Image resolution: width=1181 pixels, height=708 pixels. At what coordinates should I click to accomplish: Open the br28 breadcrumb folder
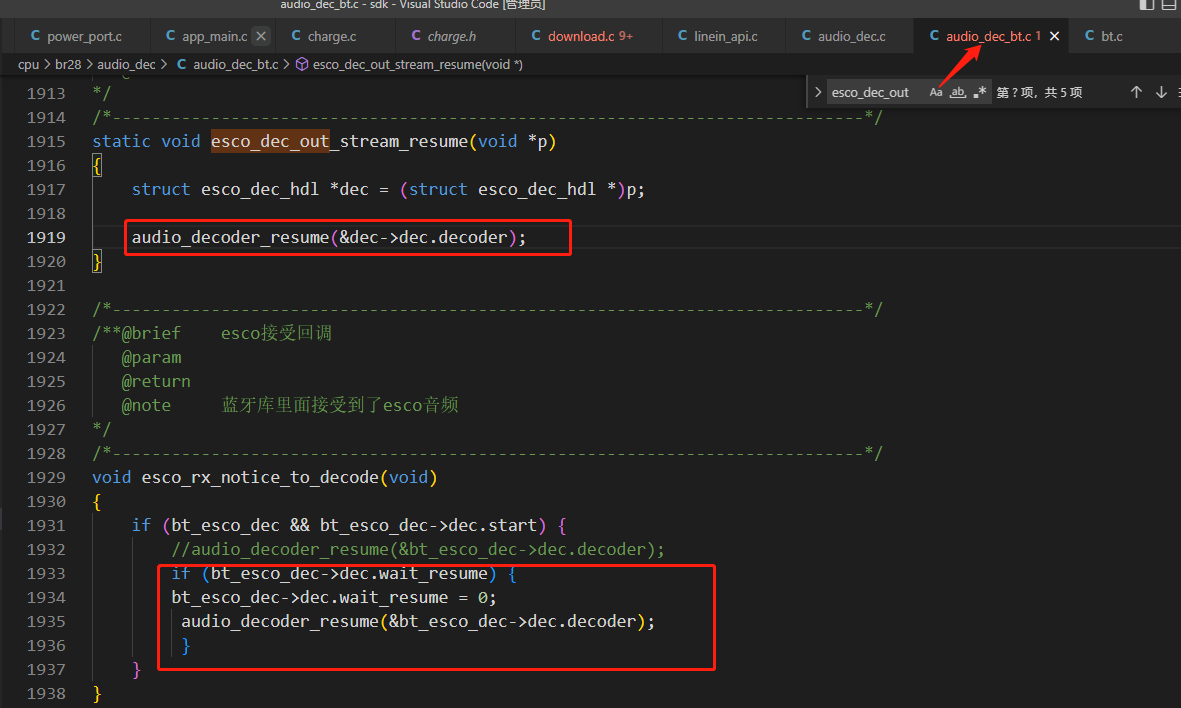[x=68, y=65]
